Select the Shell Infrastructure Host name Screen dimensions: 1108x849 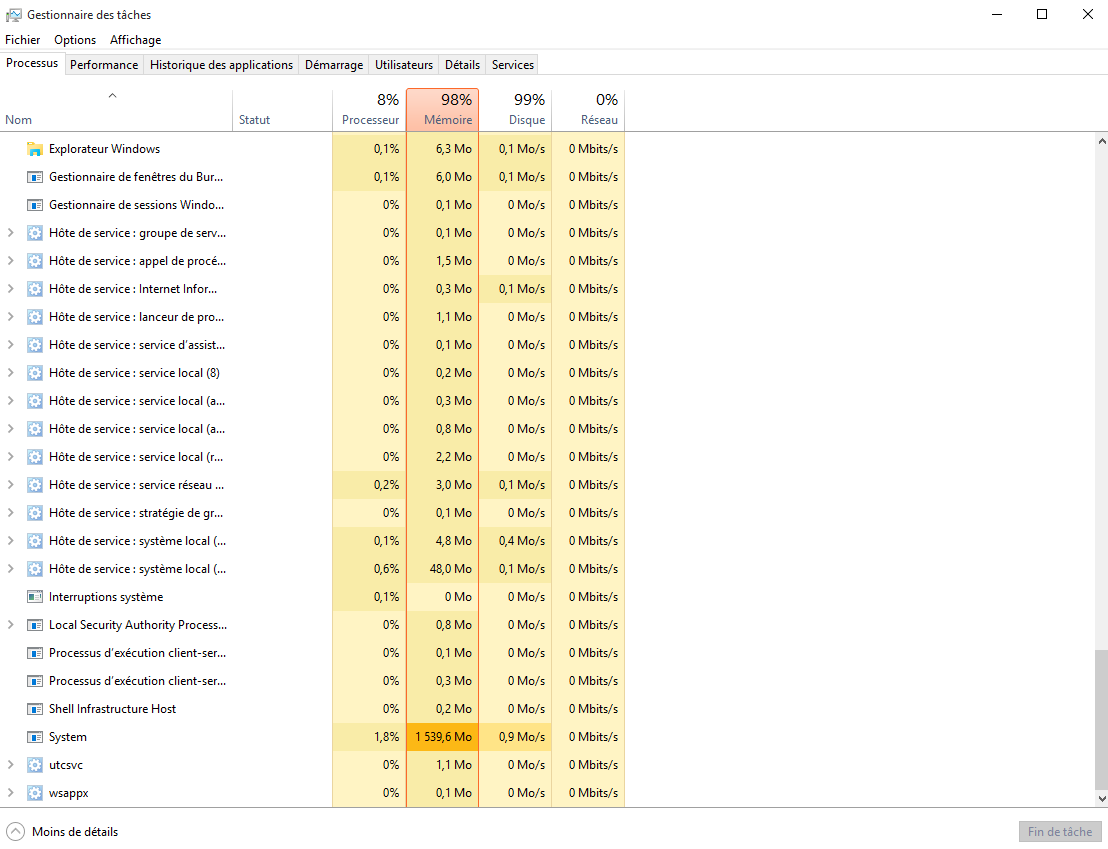click(x=112, y=709)
